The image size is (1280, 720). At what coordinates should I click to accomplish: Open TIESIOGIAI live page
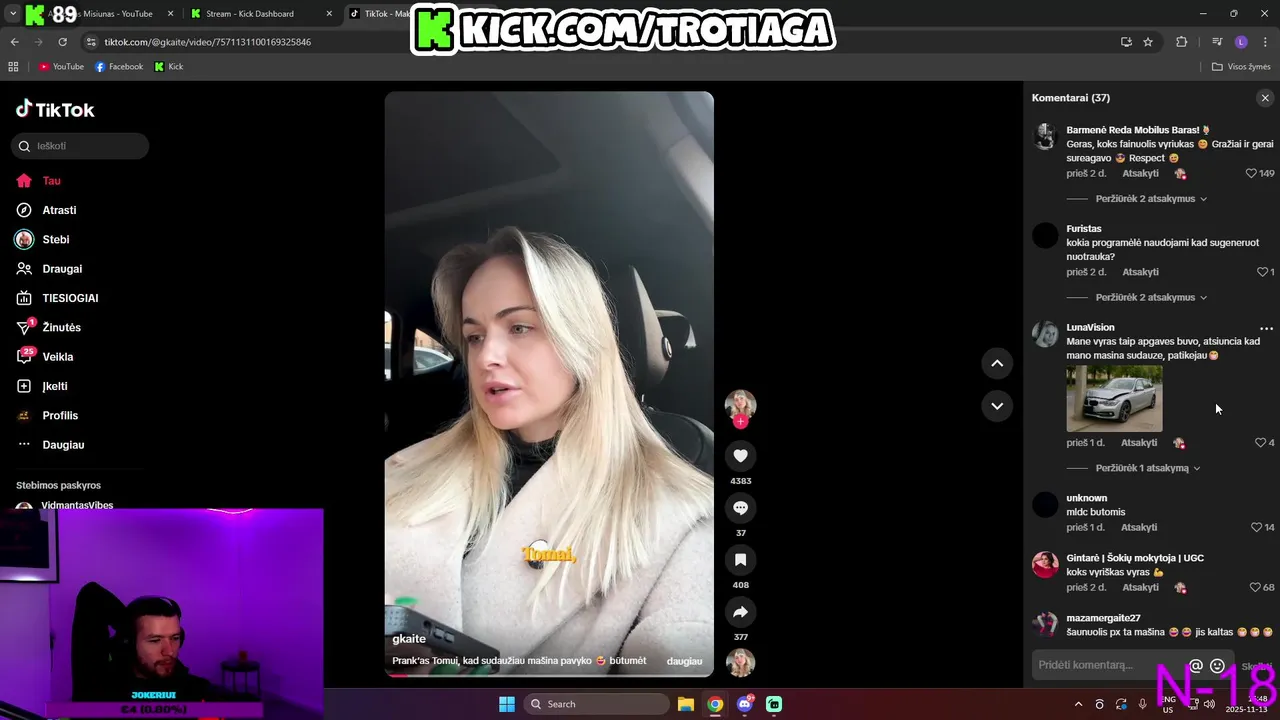[x=70, y=298]
